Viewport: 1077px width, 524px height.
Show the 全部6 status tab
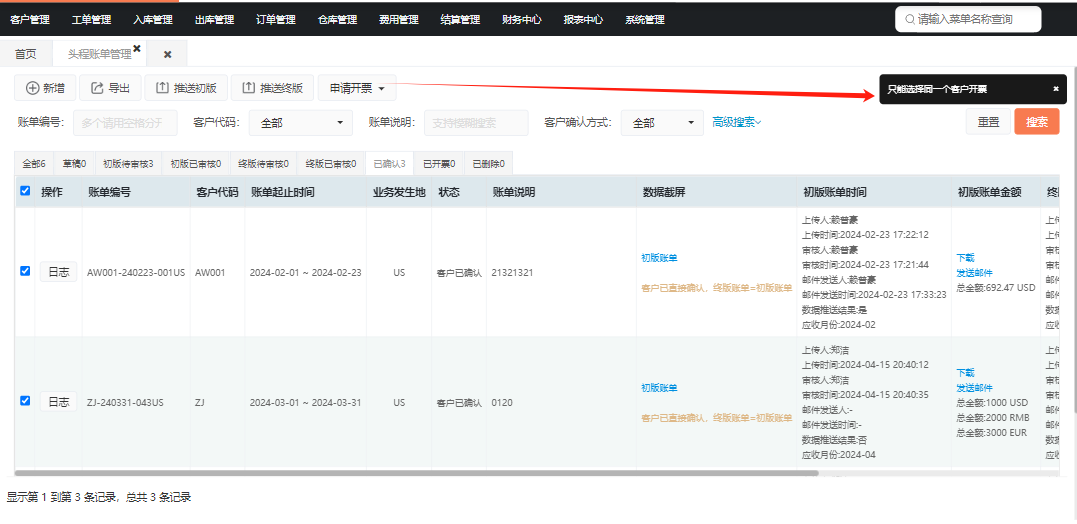[x=34, y=164]
